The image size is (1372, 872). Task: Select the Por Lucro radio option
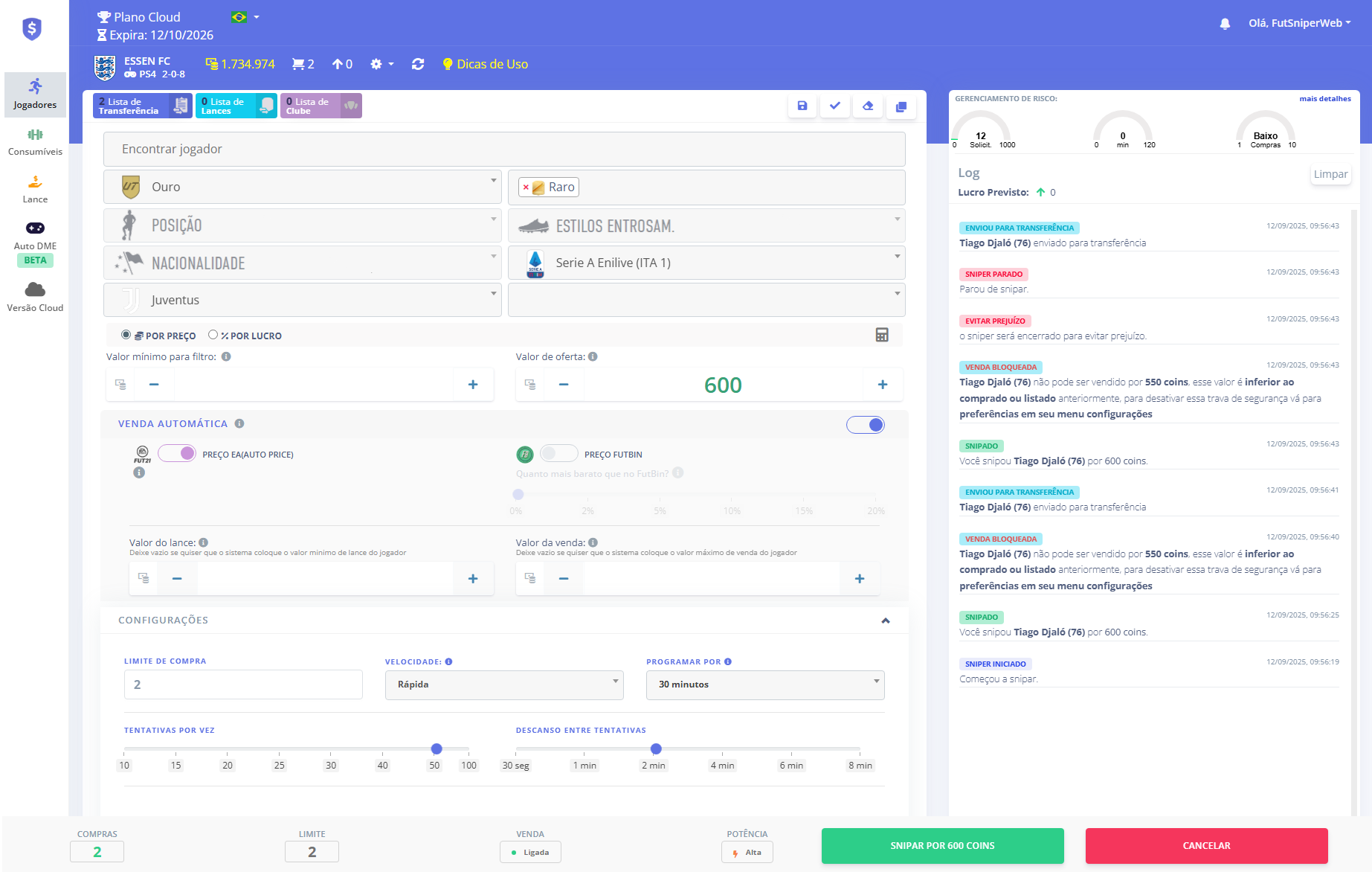[213, 335]
